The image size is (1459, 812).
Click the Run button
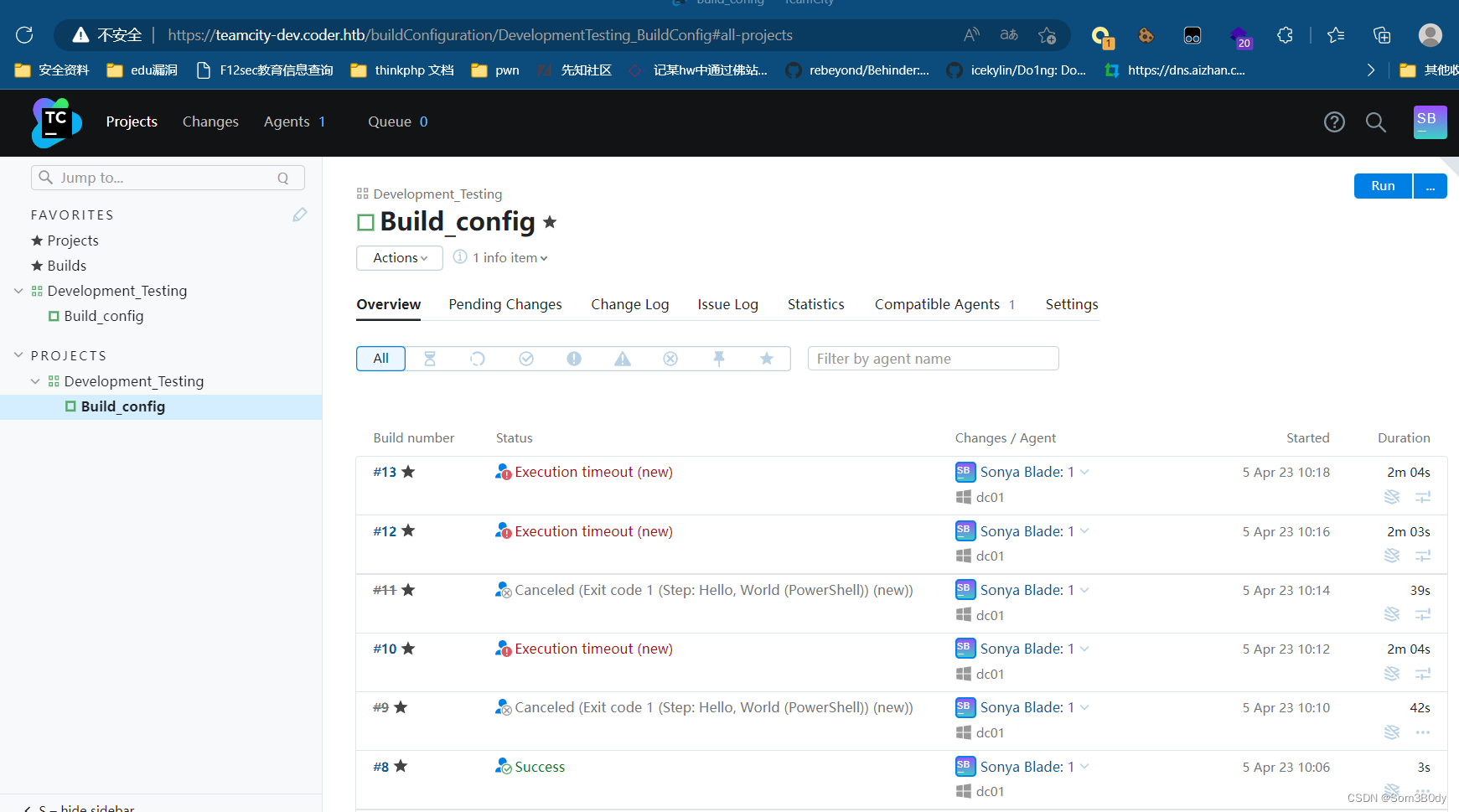coord(1384,186)
